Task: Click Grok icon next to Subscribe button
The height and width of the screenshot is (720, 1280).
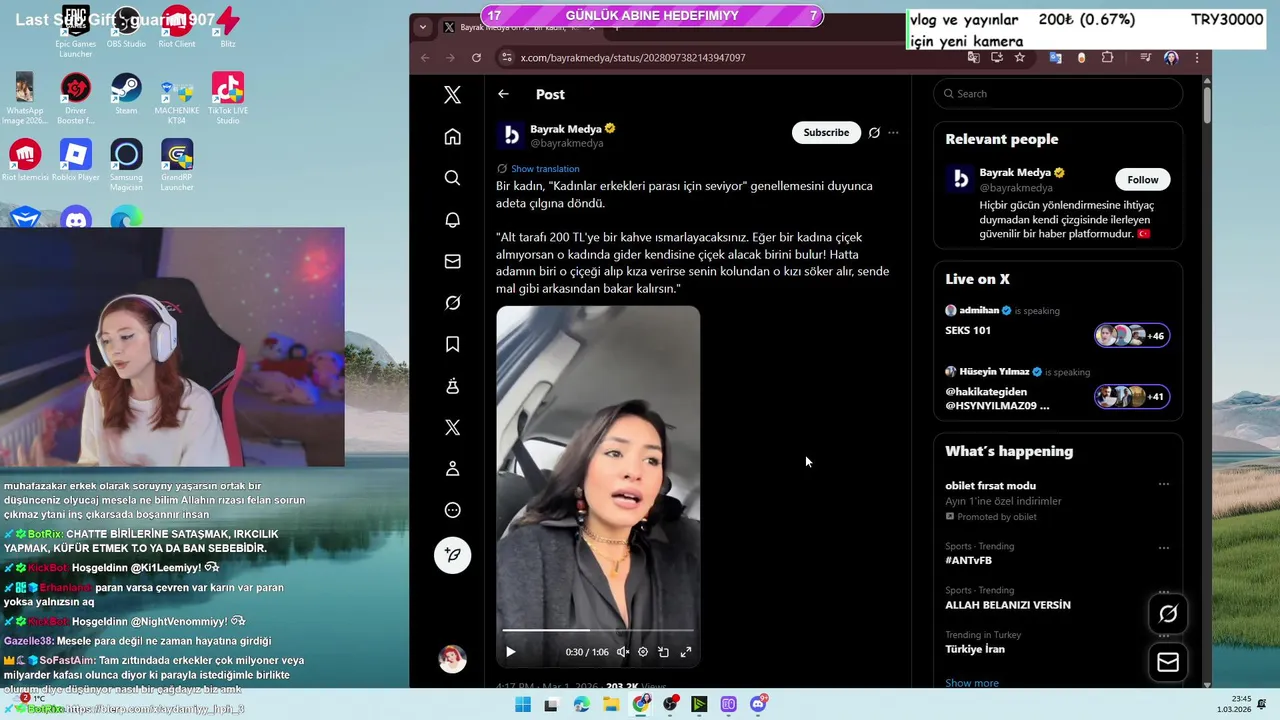Action: (x=874, y=132)
